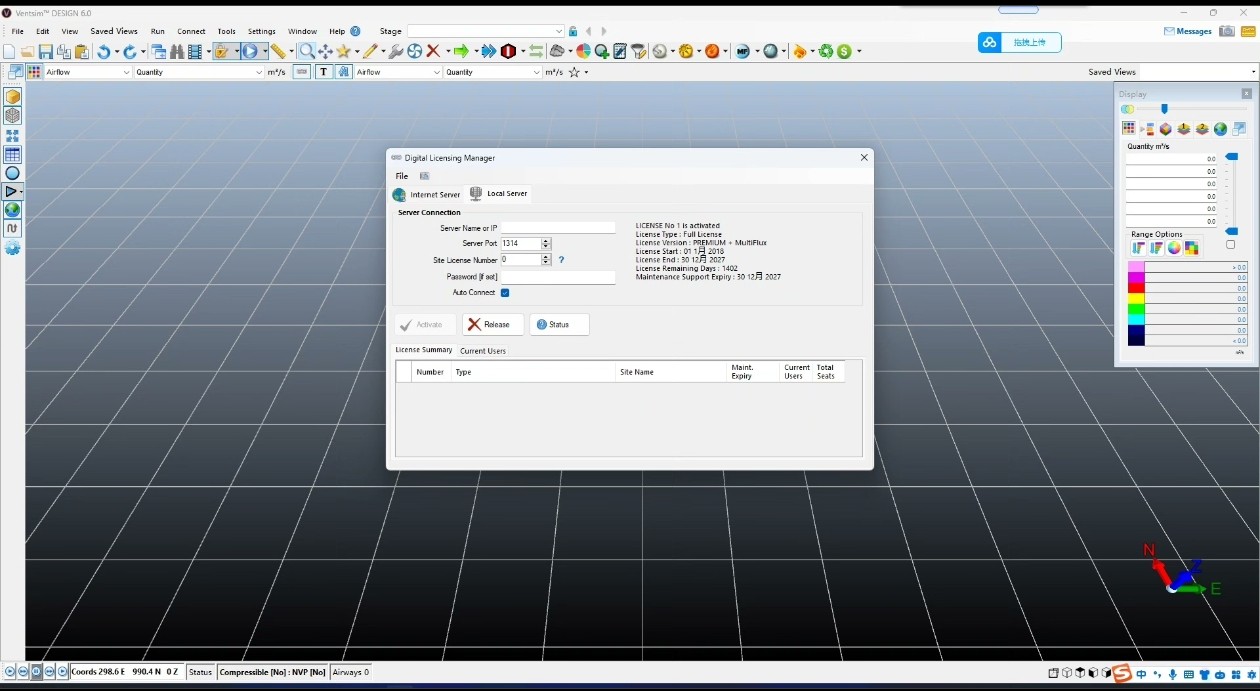
Task: Click the green arrow airflow icon
Action: tap(461, 51)
